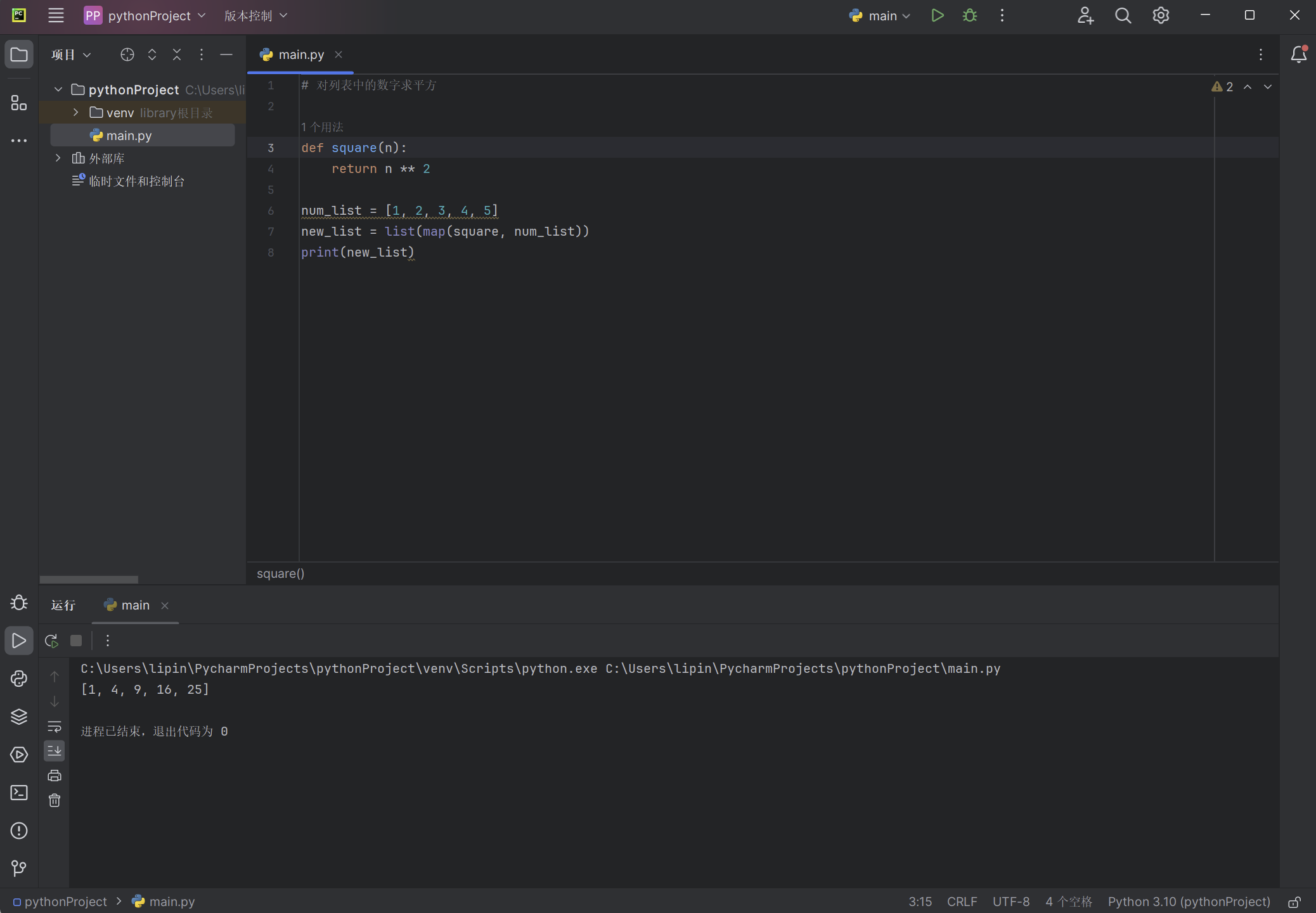1316x913 pixels.
Task: Toggle read-only lock in status bar
Action: coord(1294,902)
